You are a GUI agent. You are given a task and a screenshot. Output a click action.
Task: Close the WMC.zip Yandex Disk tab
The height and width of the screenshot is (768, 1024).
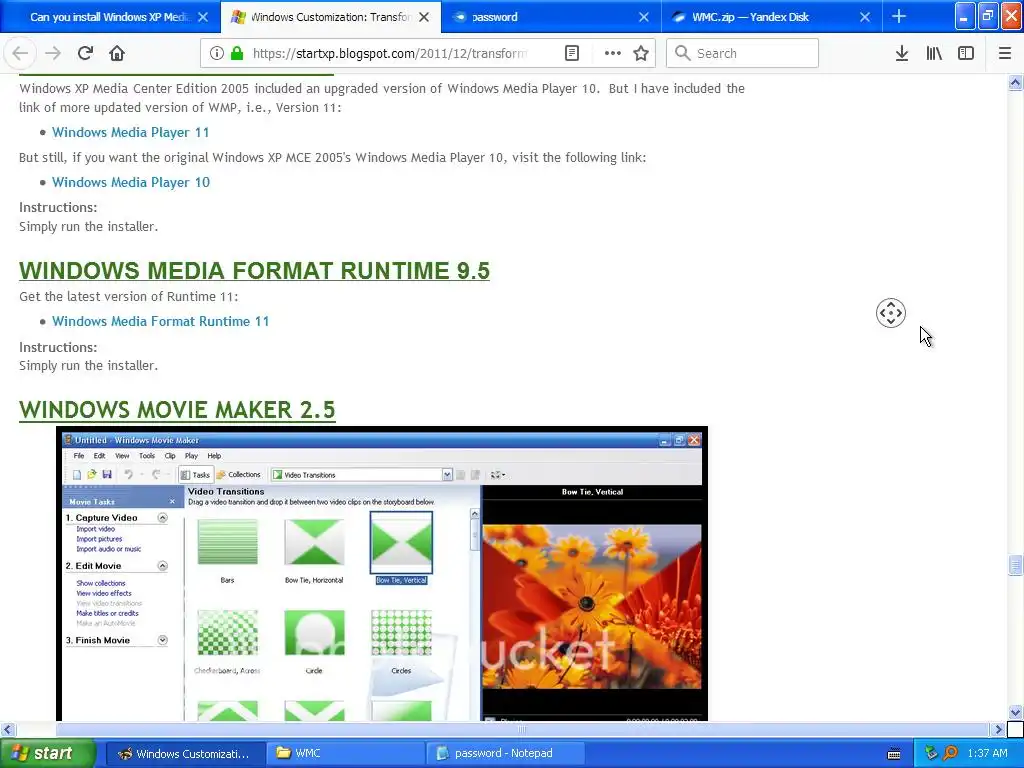tap(865, 17)
